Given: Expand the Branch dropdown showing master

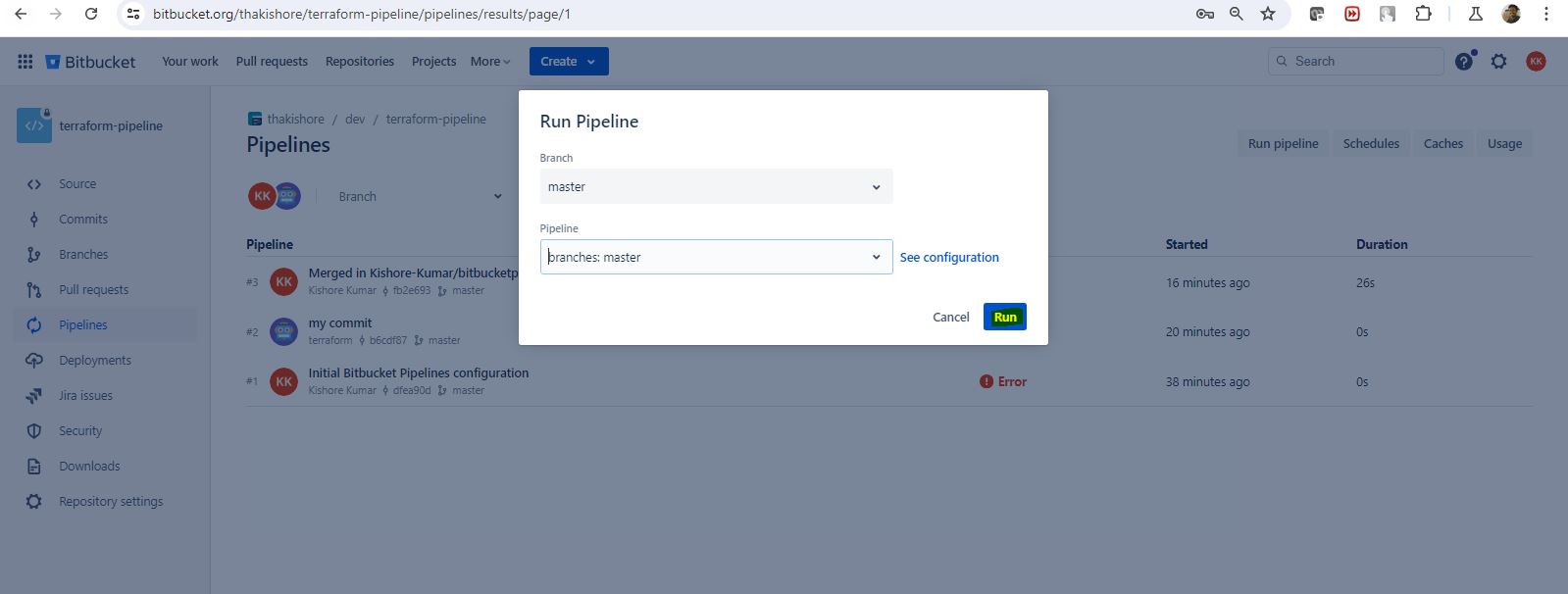Looking at the screenshot, I should click(716, 186).
